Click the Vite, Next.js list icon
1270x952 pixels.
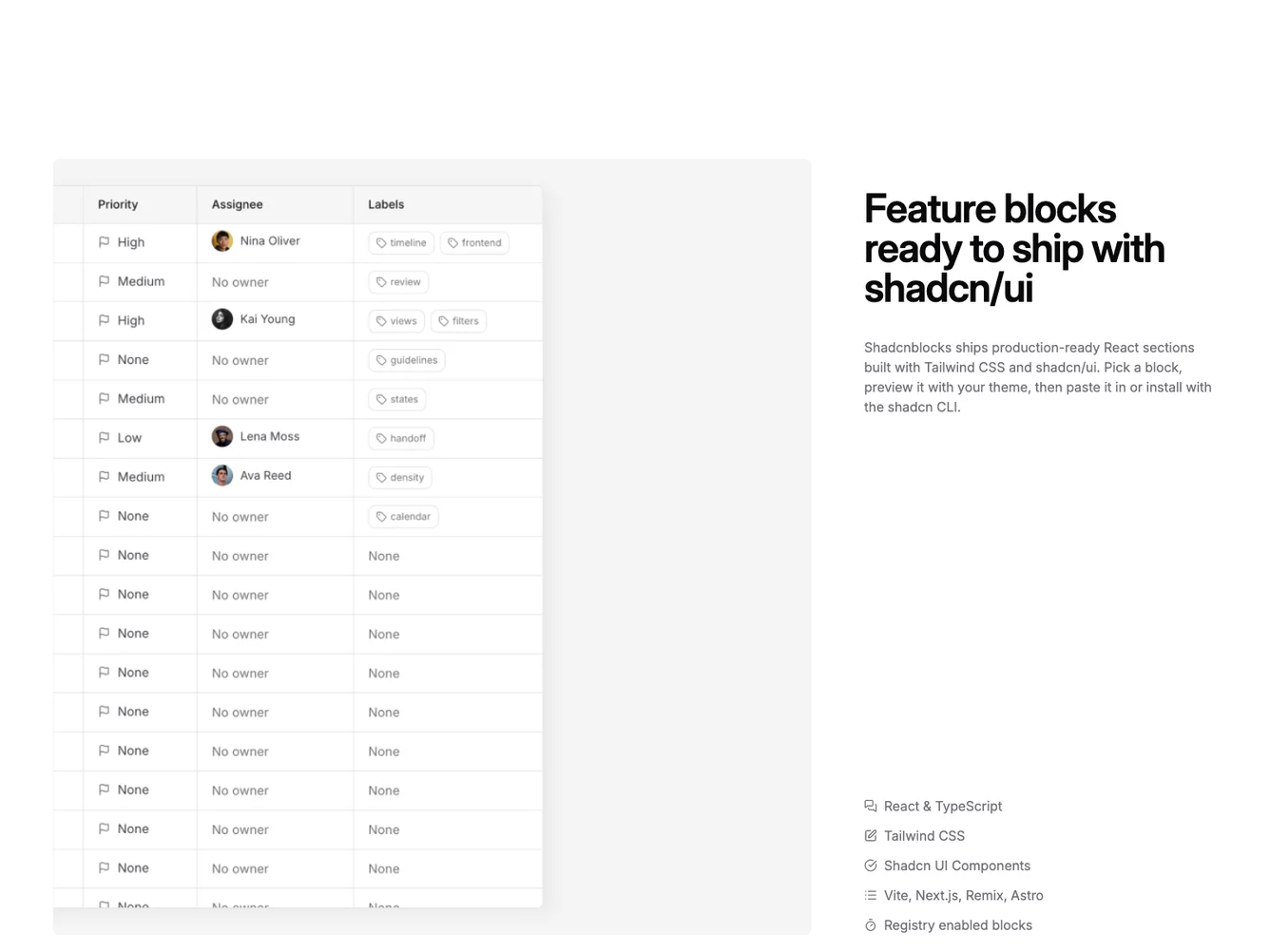click(x=871, y=895)
